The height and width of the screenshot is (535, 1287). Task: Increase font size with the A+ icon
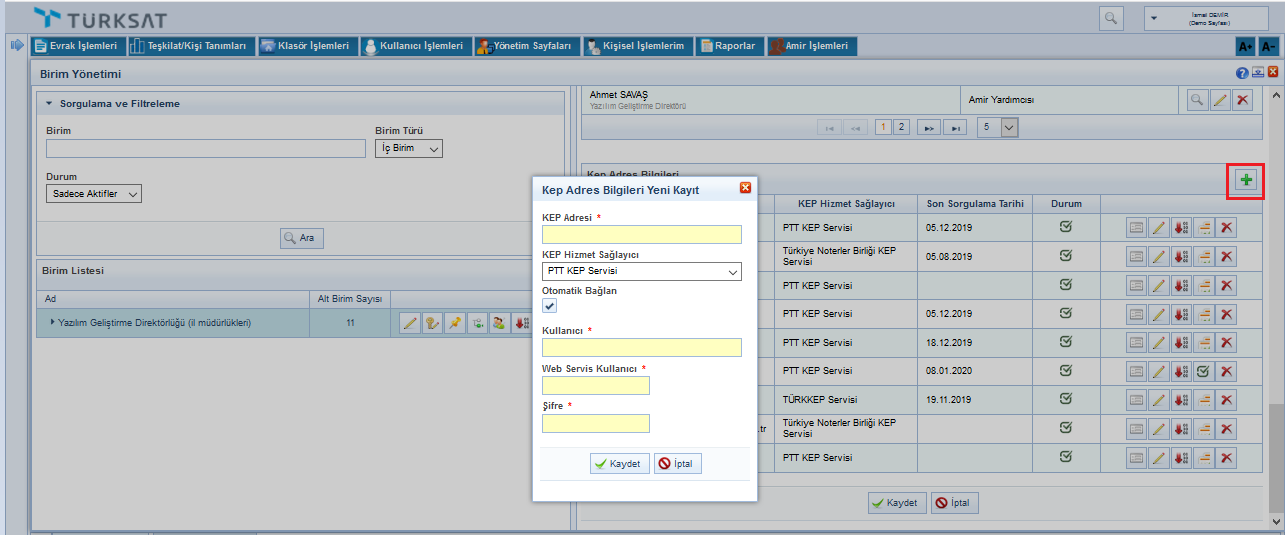point(1245,46)
